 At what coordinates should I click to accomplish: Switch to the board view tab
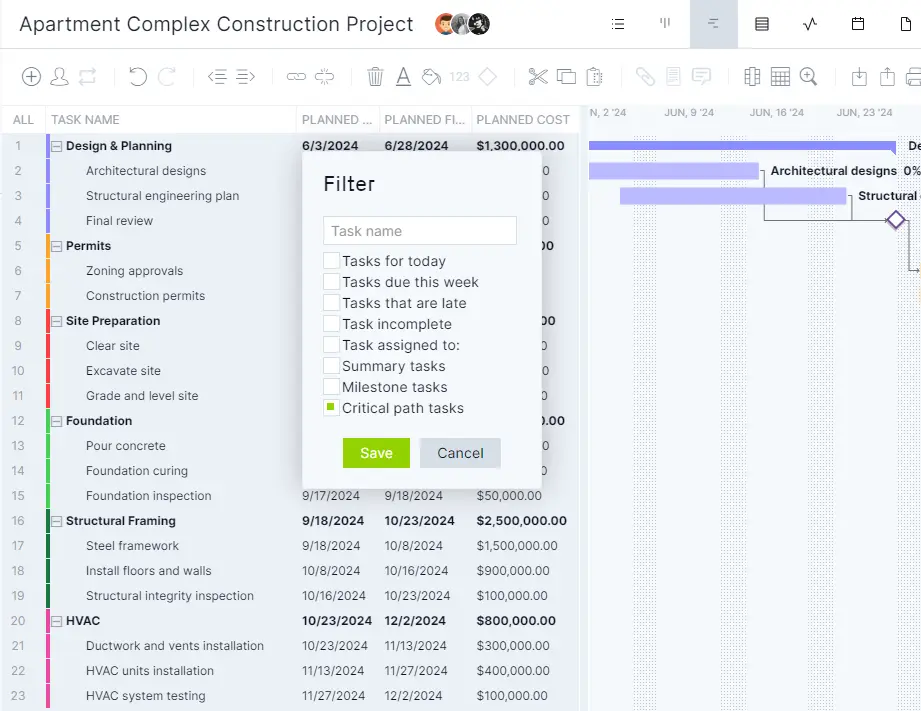click(x=665, y=24)
